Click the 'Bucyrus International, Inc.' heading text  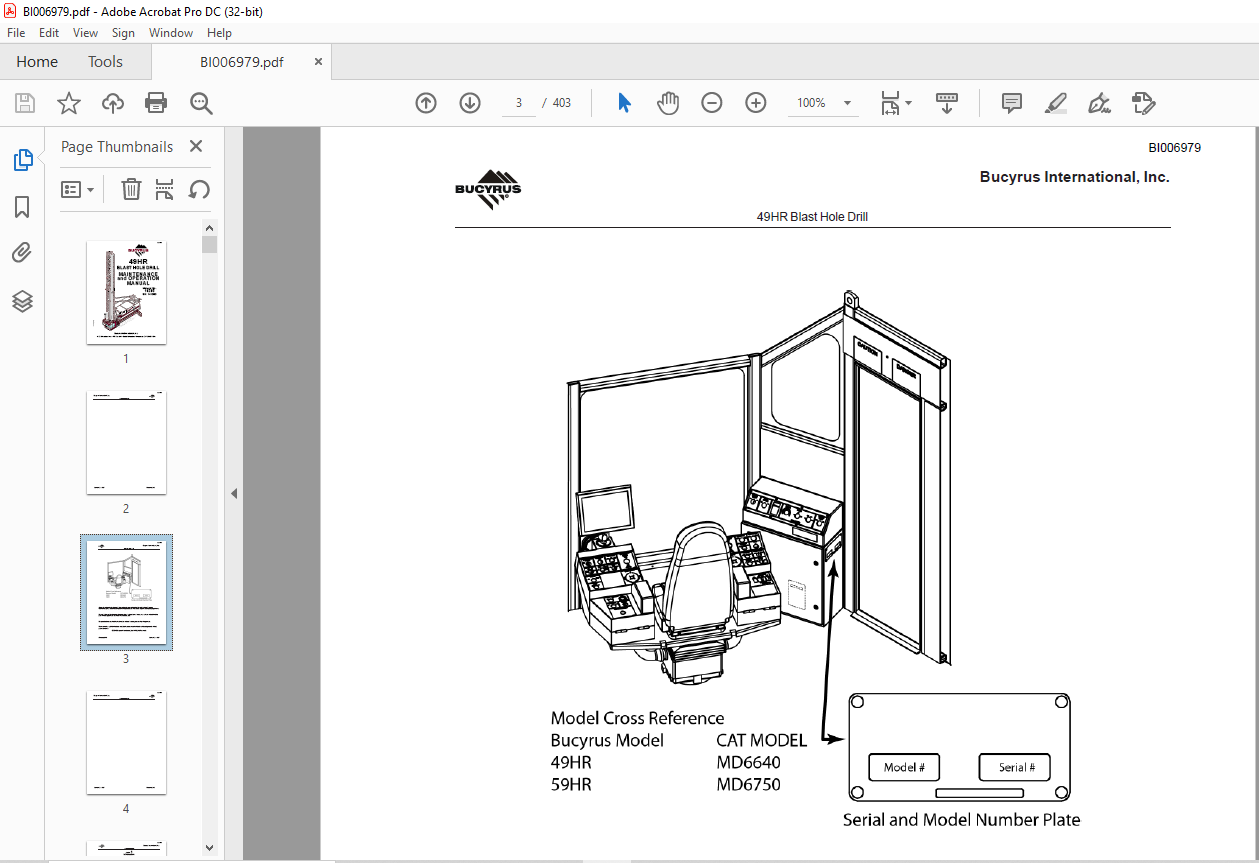pos(1074,177)
